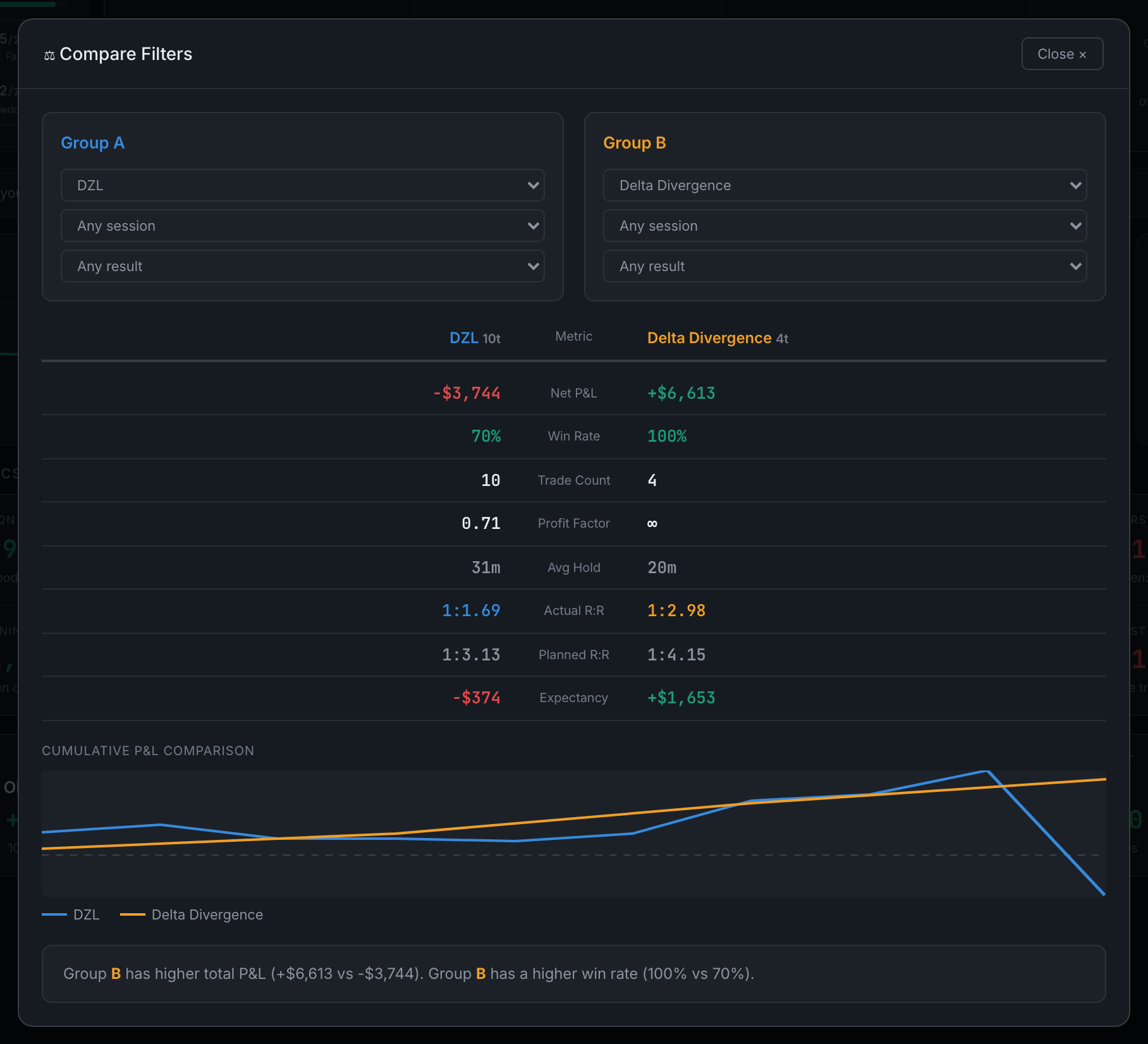Screen dimensions: 1148x1044
Task: Open Group A Any session dropdown
Action: 302,226
